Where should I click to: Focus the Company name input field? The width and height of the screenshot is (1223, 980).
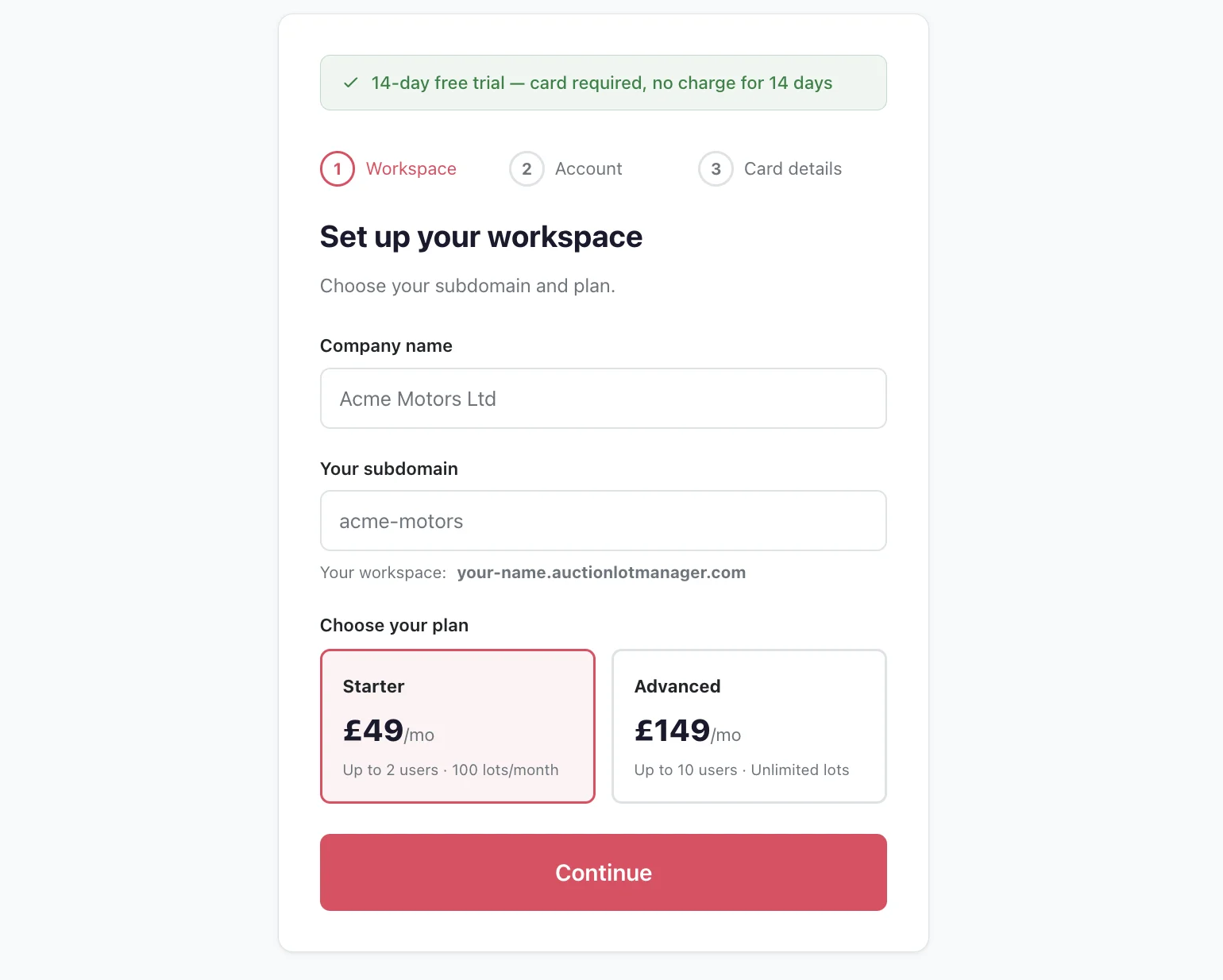point(603,399)
